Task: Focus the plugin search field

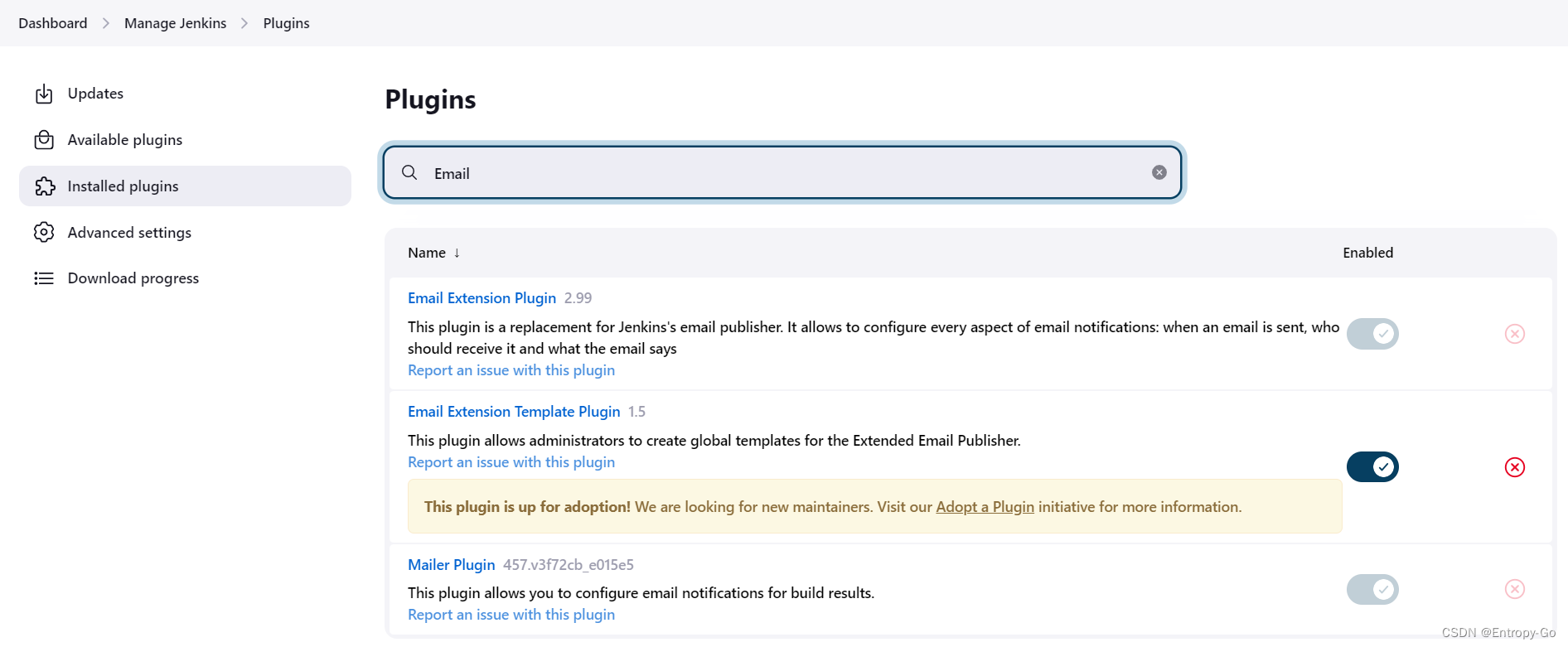Action: click(782, 172)
